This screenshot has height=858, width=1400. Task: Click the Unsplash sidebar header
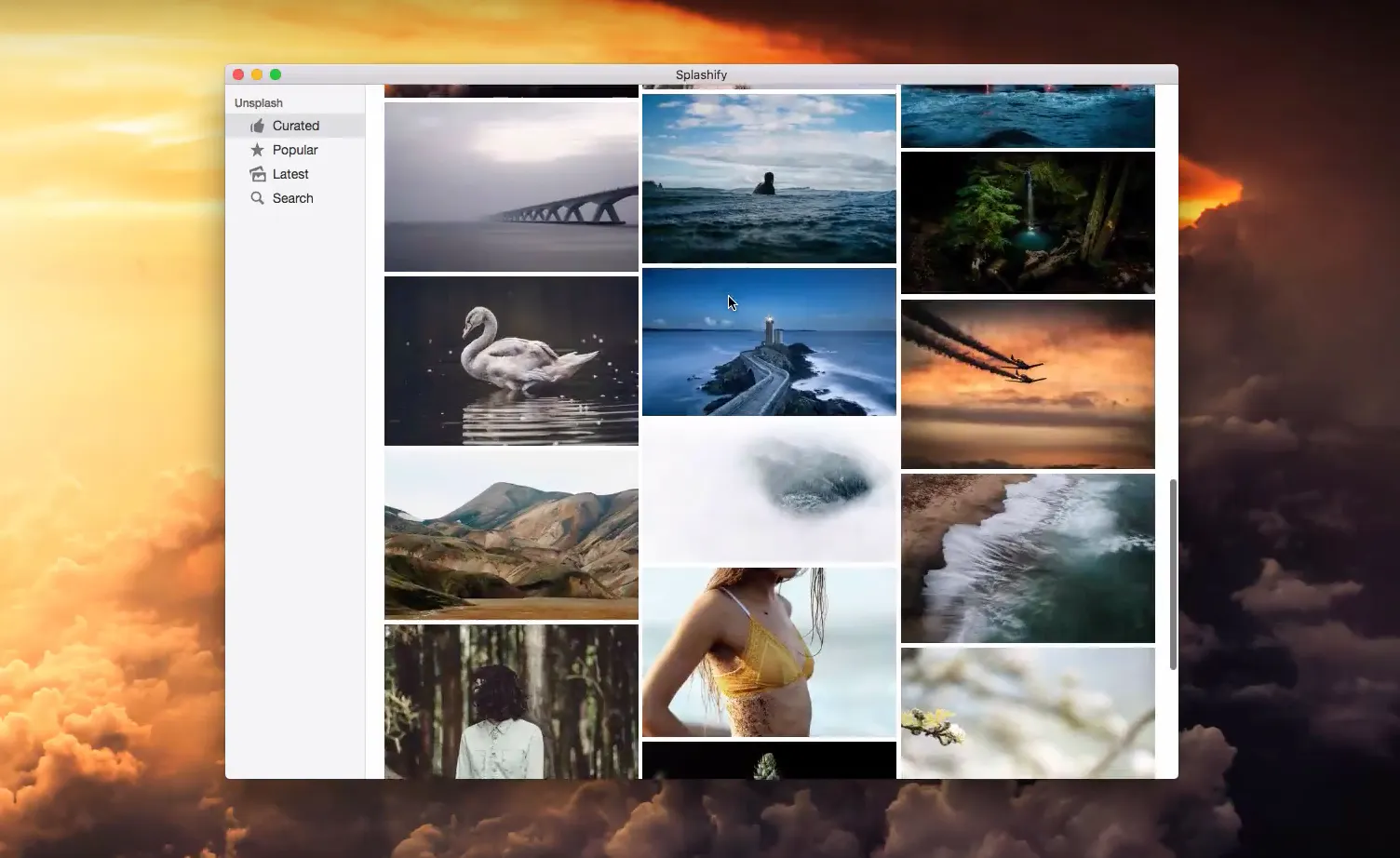click(x=259, y=103)
